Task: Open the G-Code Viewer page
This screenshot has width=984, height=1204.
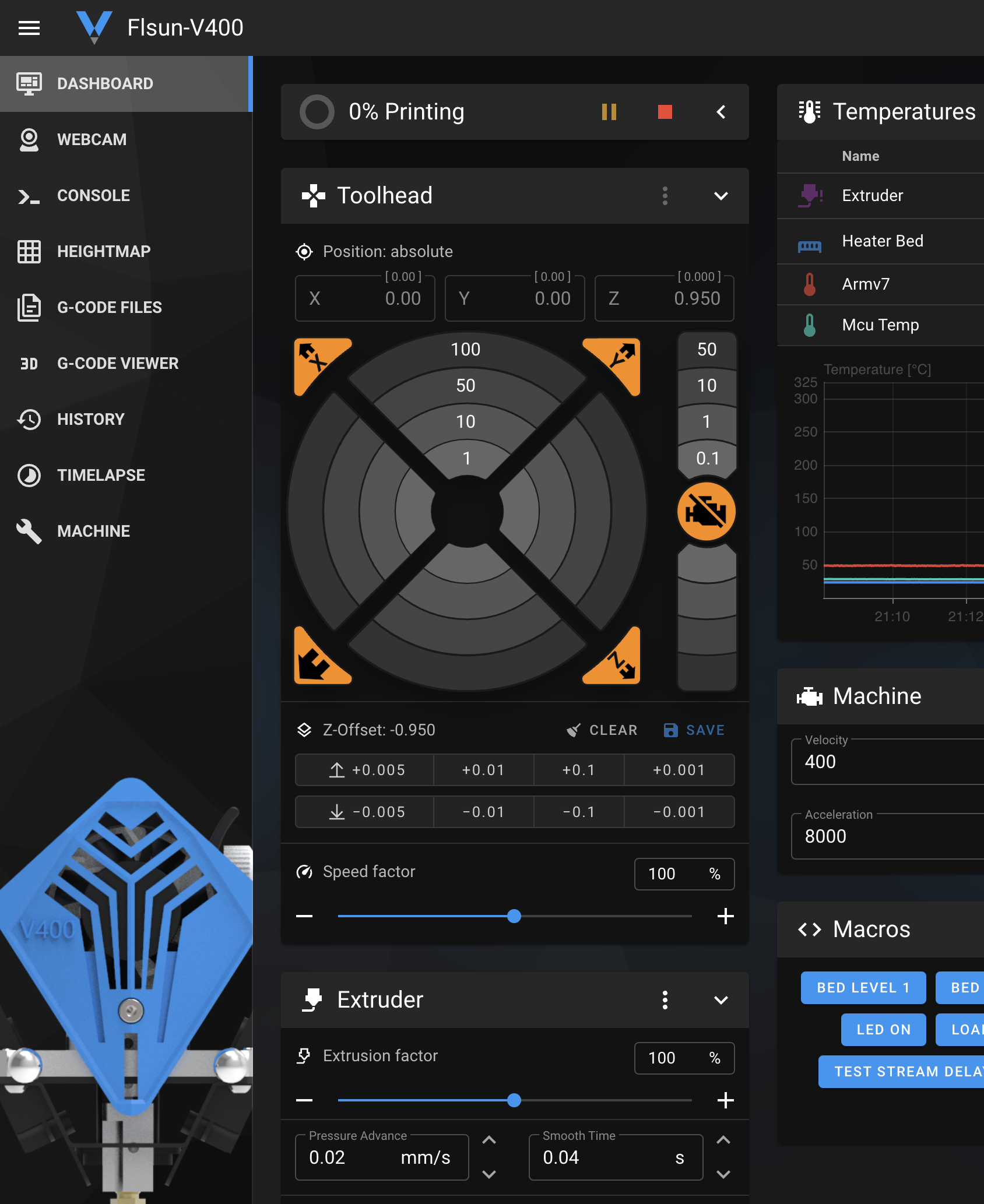Action: tap(125, 364)
